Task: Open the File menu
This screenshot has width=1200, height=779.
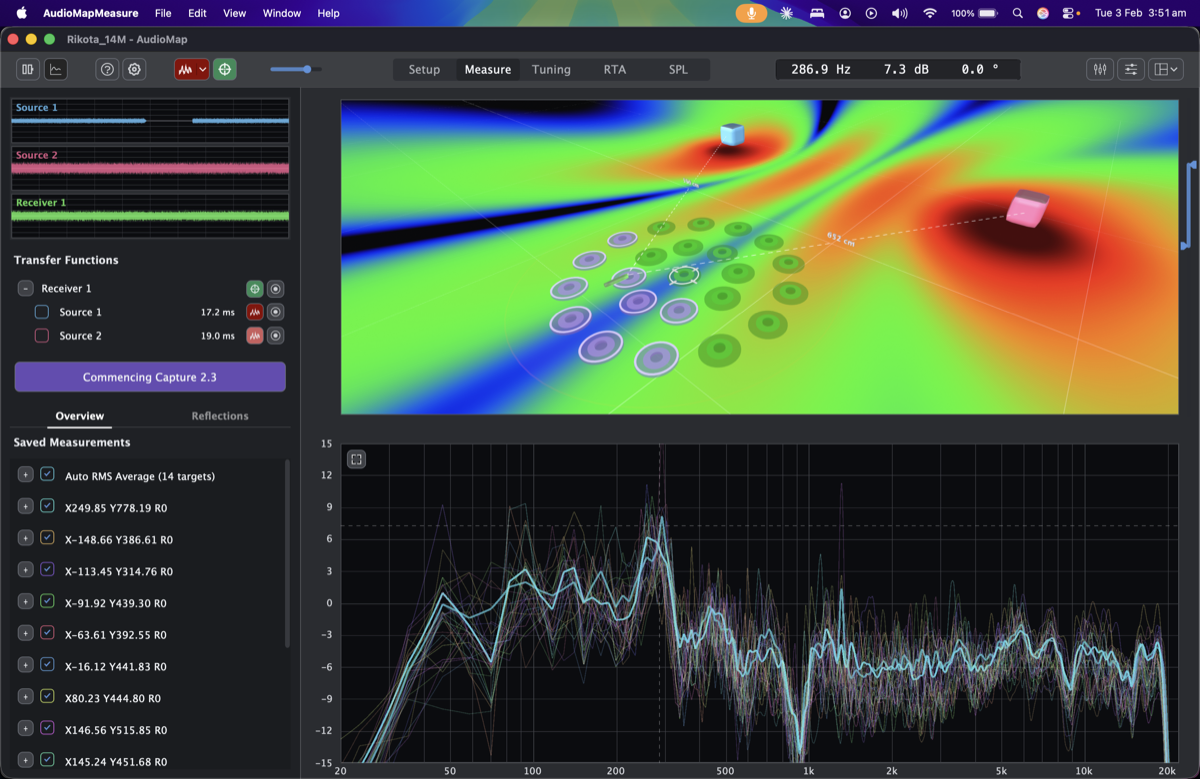Action: click(x=163, y=13)
